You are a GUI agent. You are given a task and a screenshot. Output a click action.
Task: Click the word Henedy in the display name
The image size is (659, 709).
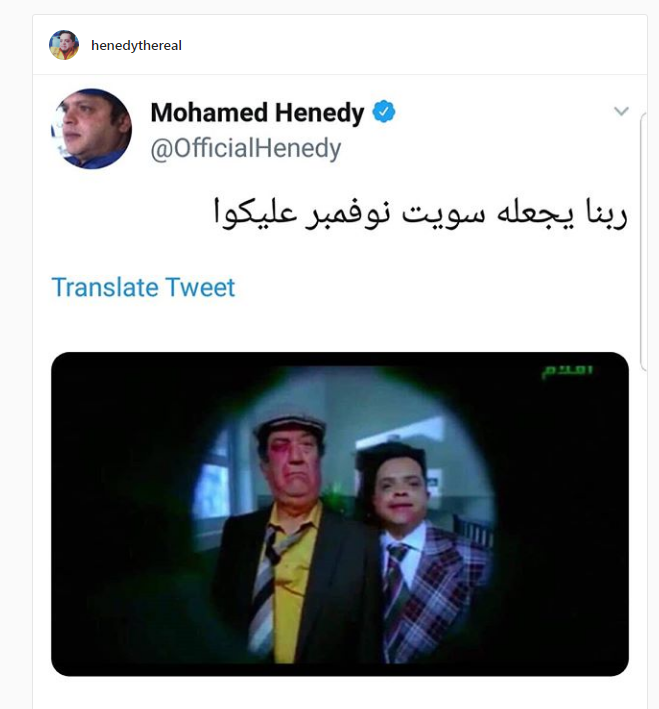click(x=319, y=113)
